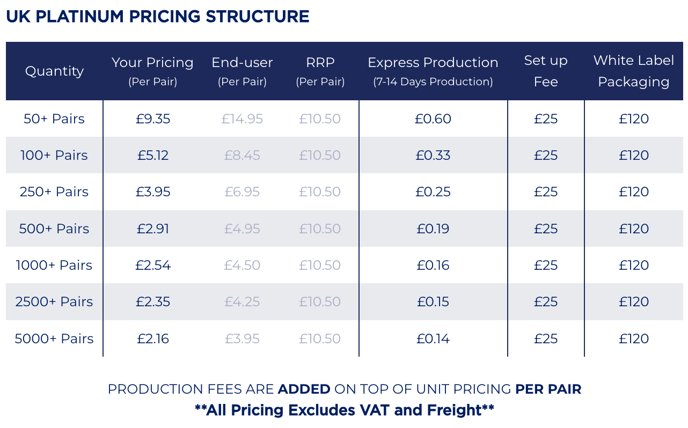
Task: Select the 500+ Pairs row label
Action: click(x=54, y=229)
